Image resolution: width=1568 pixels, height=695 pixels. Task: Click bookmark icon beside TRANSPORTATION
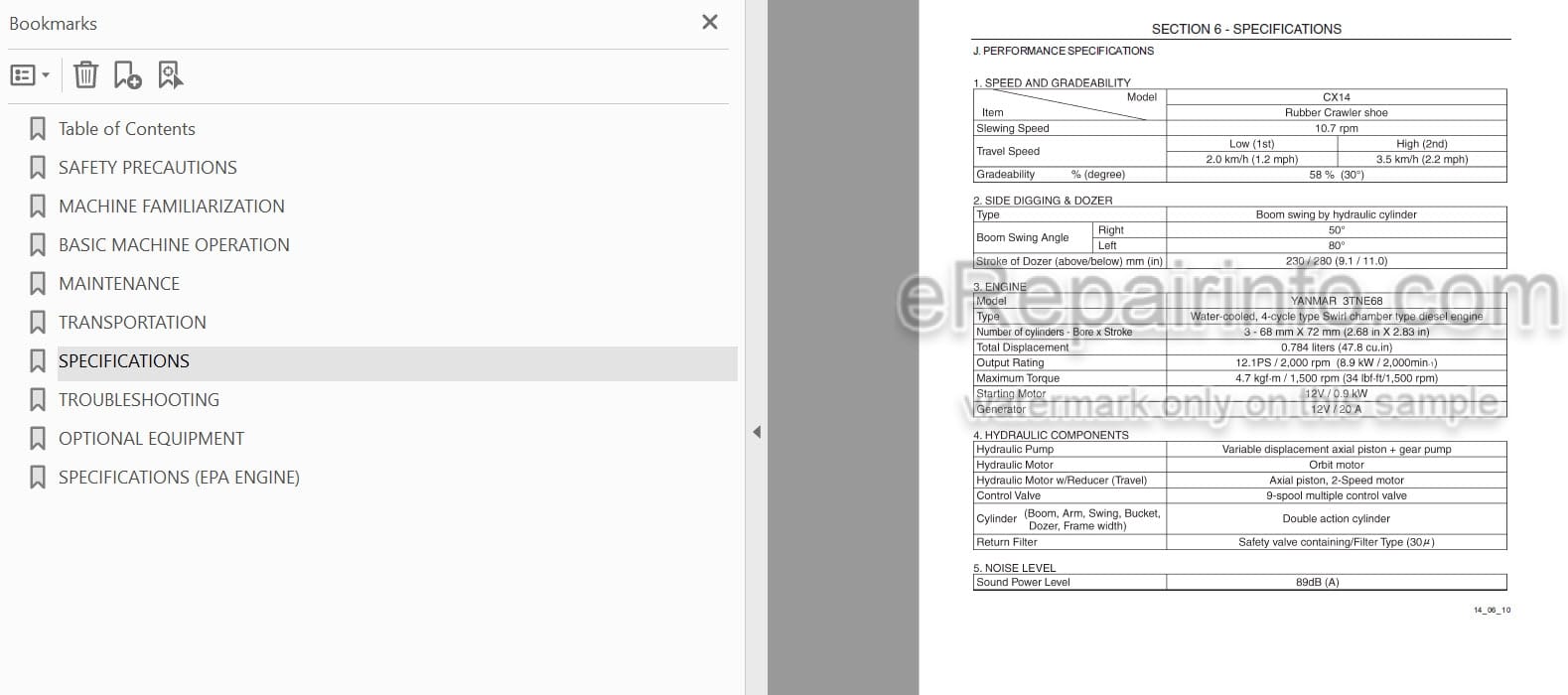click(38, 323)
